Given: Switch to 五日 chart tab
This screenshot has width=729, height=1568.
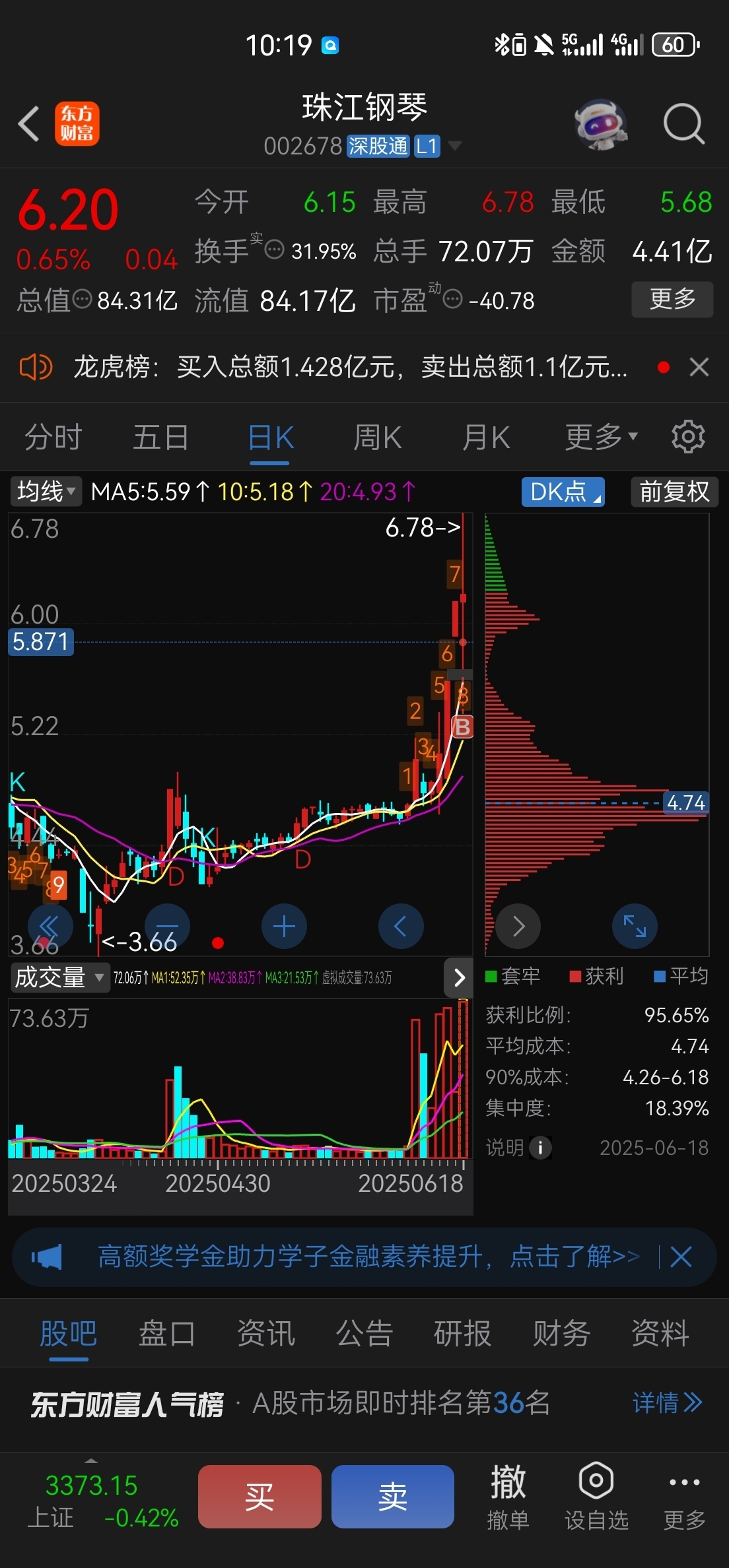Looking at the screenshot, I should [x=160, y=437].
